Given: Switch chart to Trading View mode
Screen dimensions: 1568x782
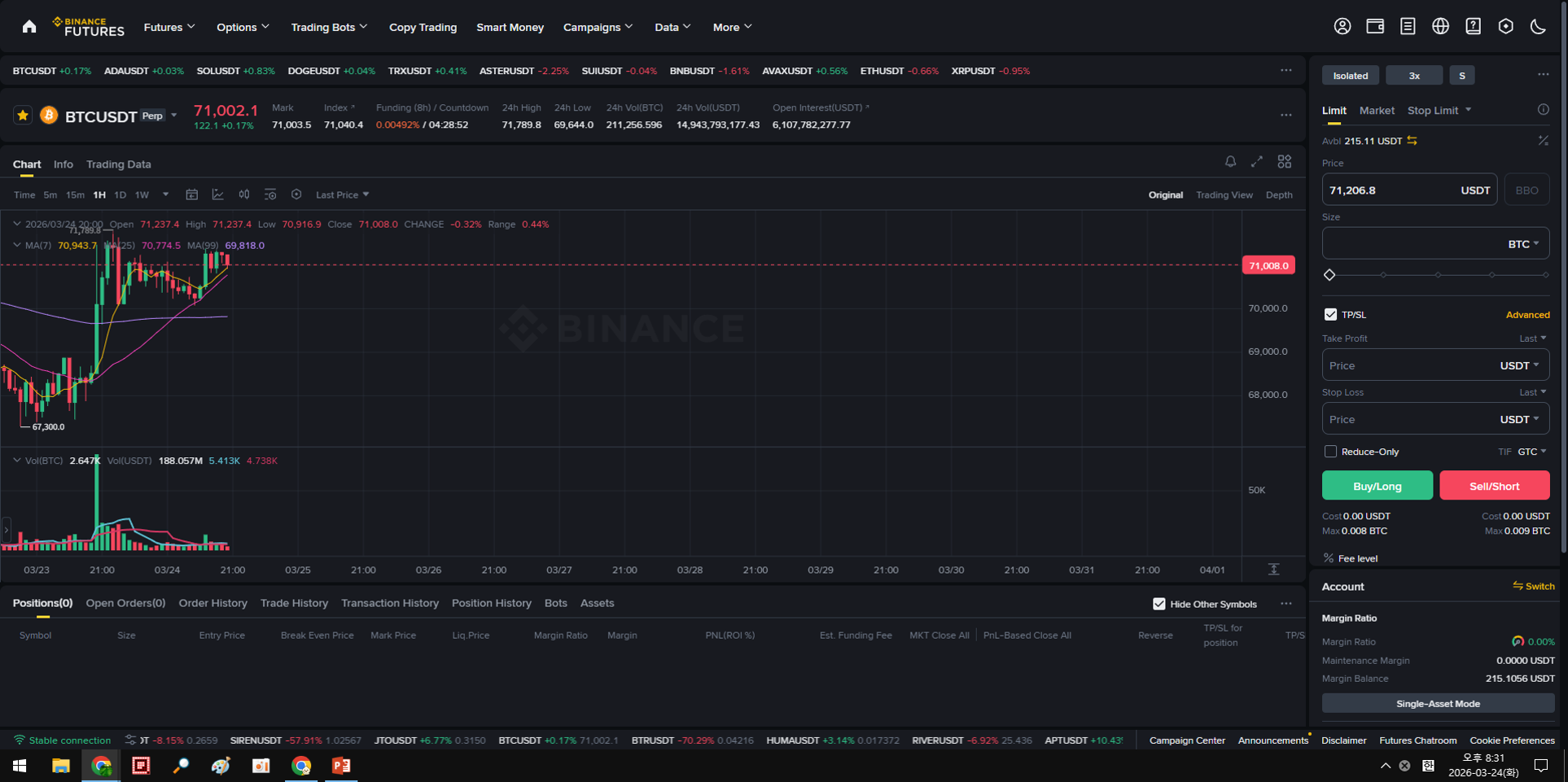Looking at the screenshot, I should 1224,194.
